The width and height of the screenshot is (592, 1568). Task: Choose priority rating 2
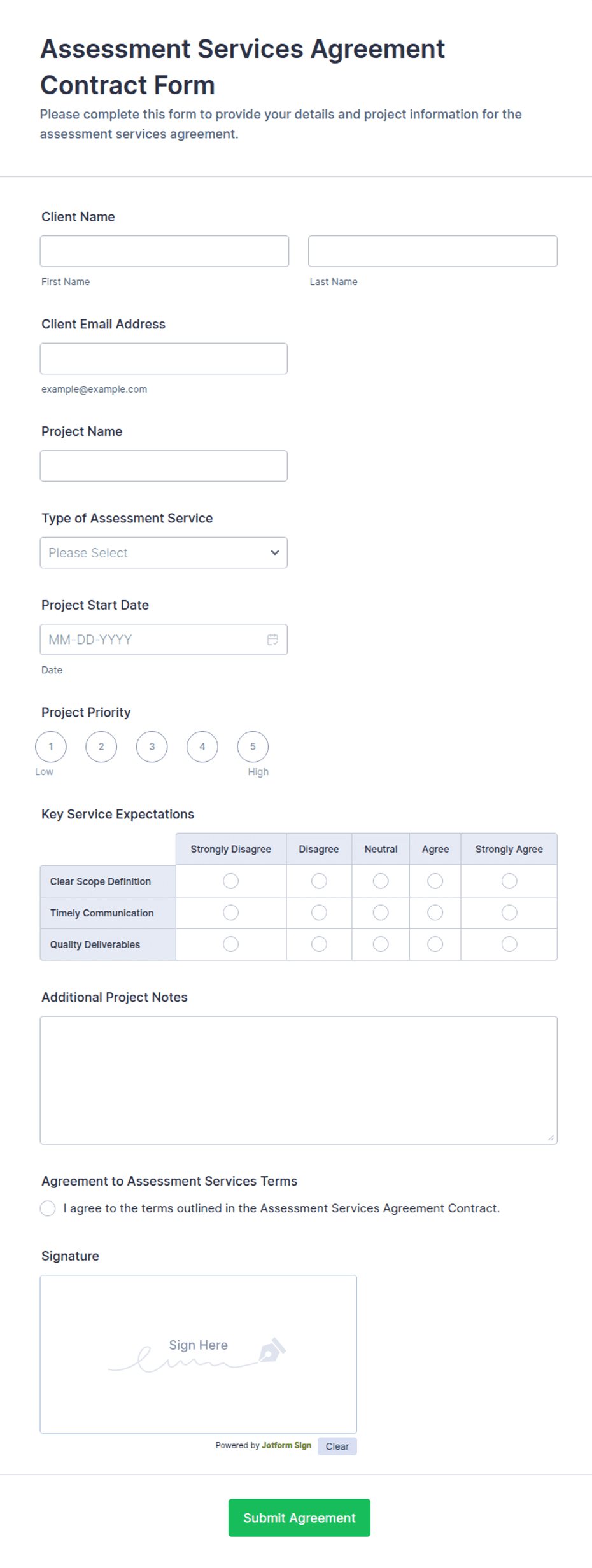(101, 746)
